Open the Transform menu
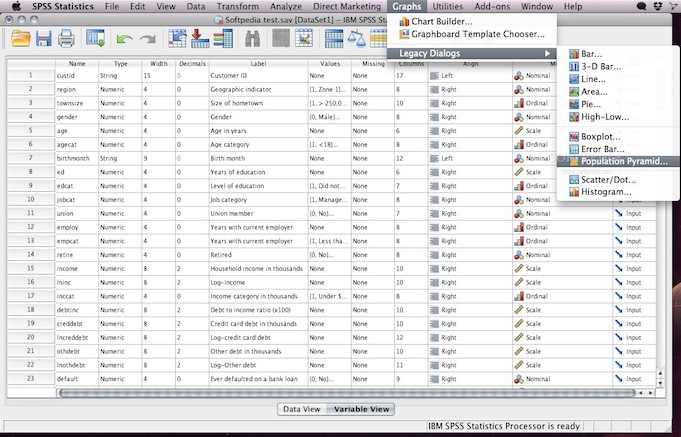Viewport: 681px width, 437px height. 238,6
